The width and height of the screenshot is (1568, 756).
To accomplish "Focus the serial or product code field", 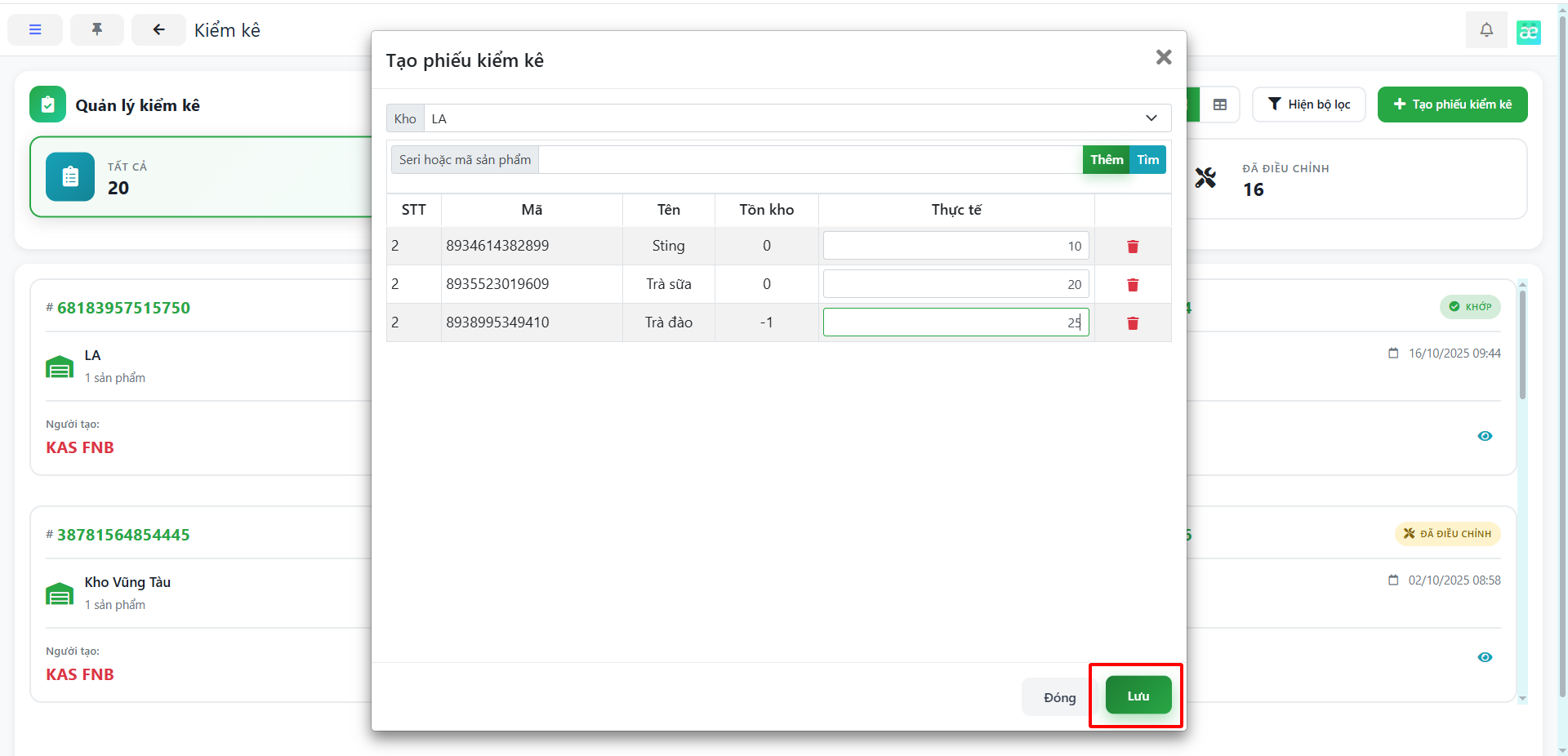I will [x=808, y=160].
